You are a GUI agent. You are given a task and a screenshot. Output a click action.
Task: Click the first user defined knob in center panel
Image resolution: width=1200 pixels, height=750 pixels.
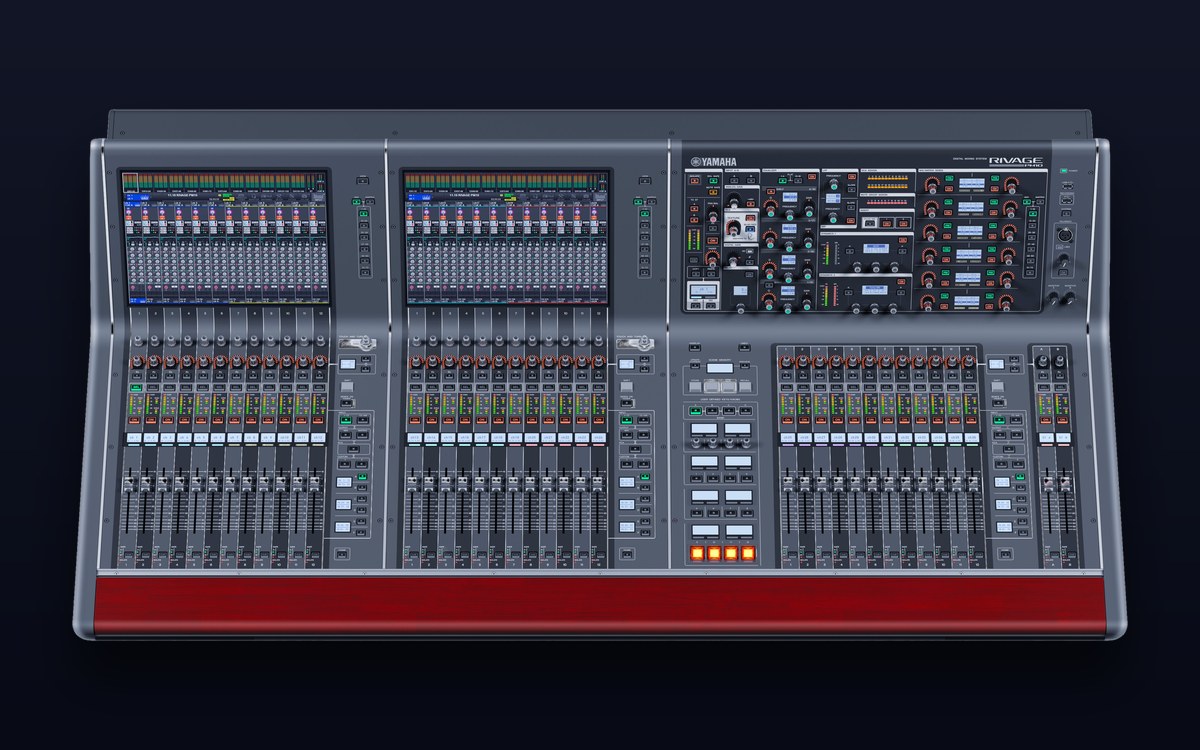tap(696, 443)
